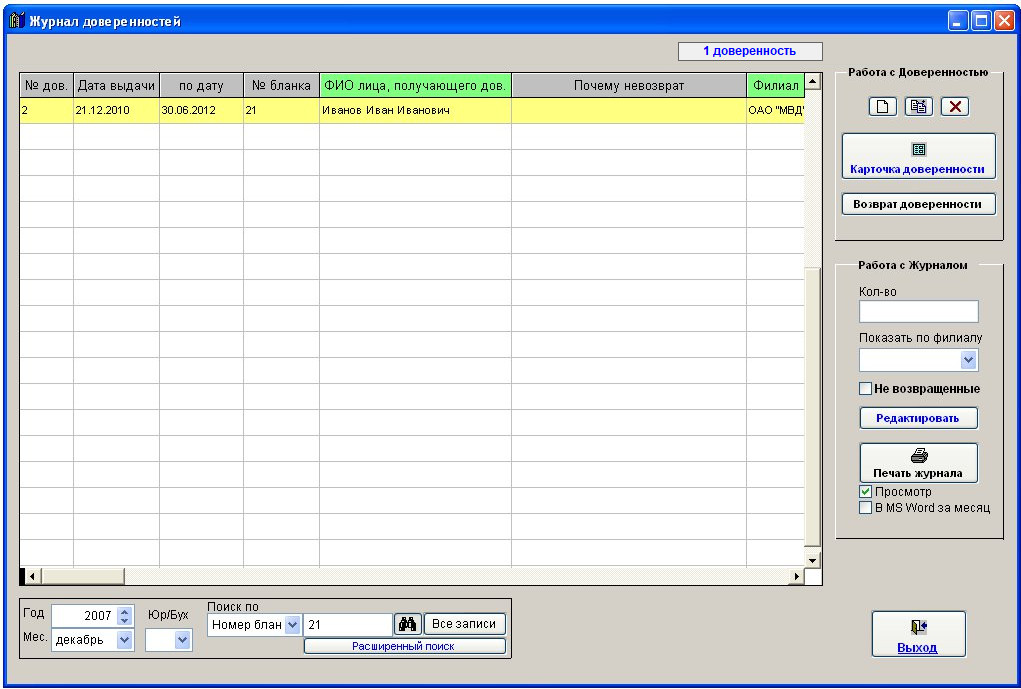Maximize the Журнал доверенностей window

(x=981, y=21)
